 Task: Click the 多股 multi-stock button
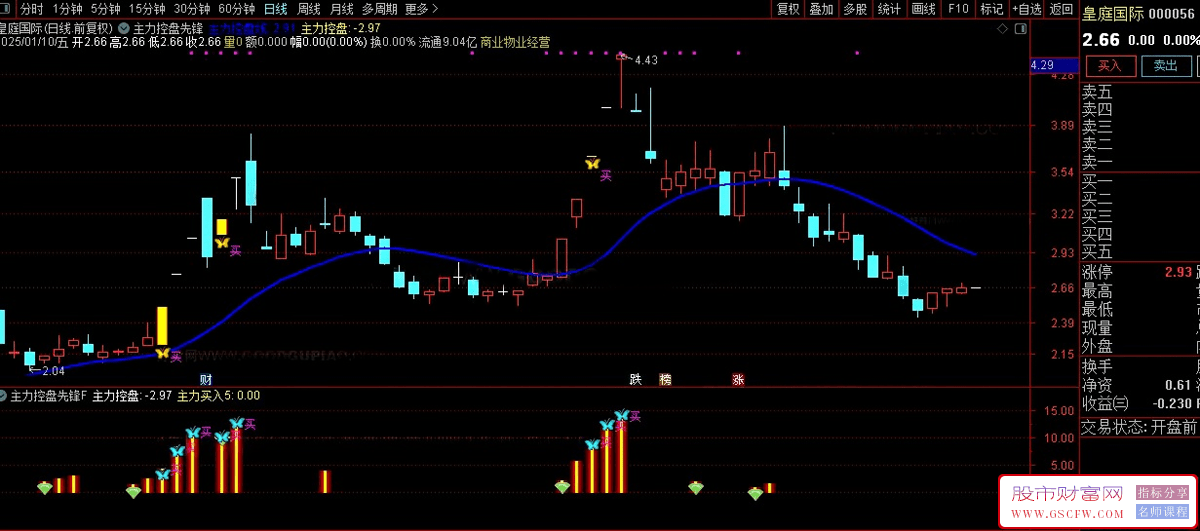coord(855,9)
